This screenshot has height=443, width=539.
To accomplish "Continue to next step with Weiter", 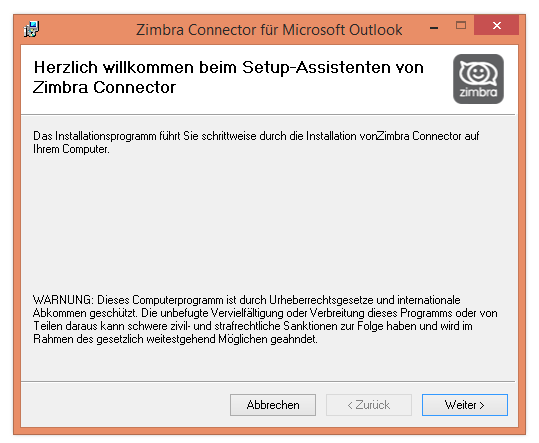I will pos(465,405).
